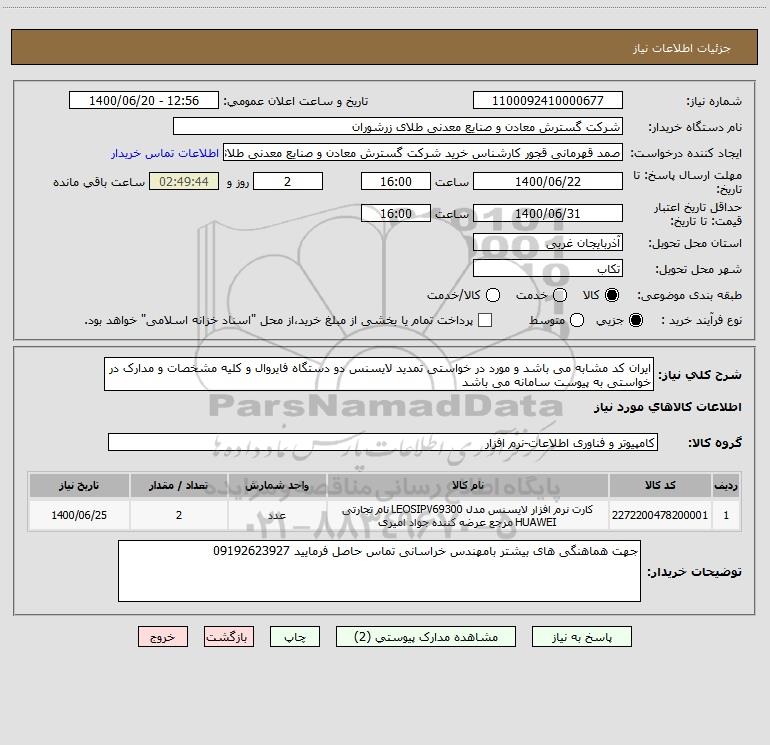The width and height of the screenshot is (770, 745).
Task: Click the price validity time 16:00 field
Action: coord(396,214)
